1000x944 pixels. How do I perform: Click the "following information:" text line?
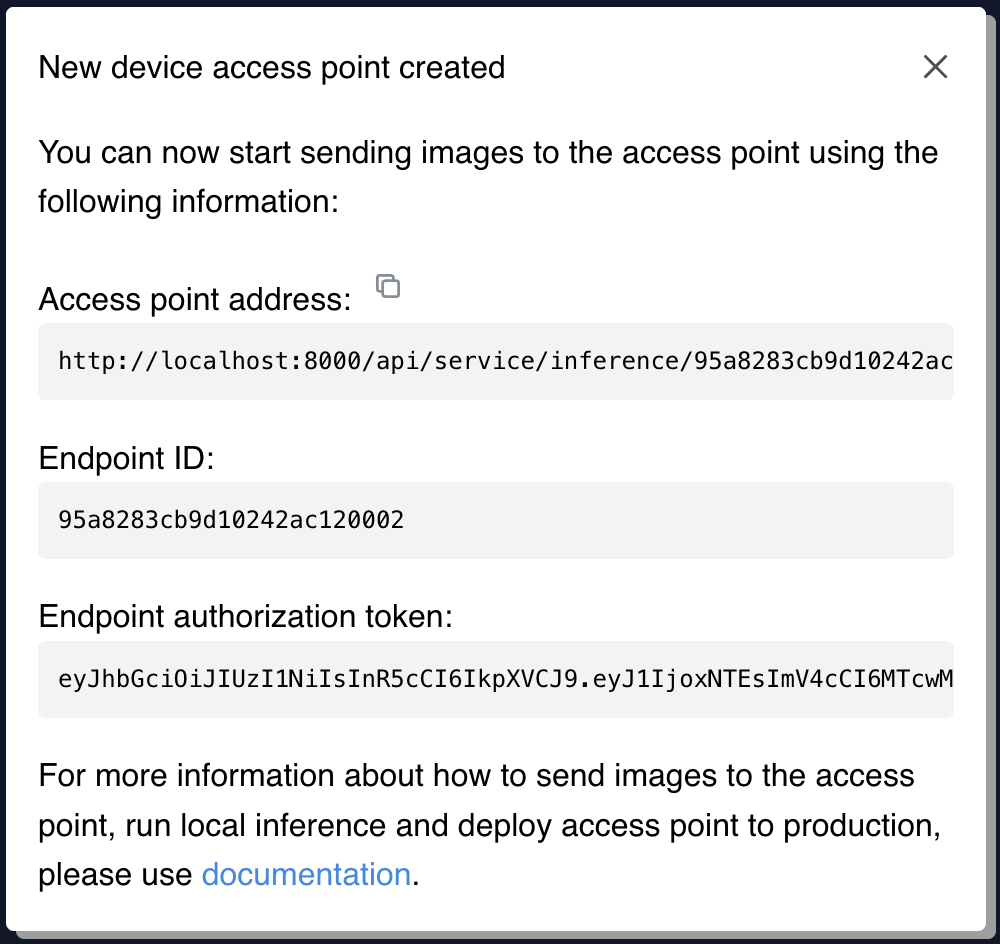pos(190,202)
